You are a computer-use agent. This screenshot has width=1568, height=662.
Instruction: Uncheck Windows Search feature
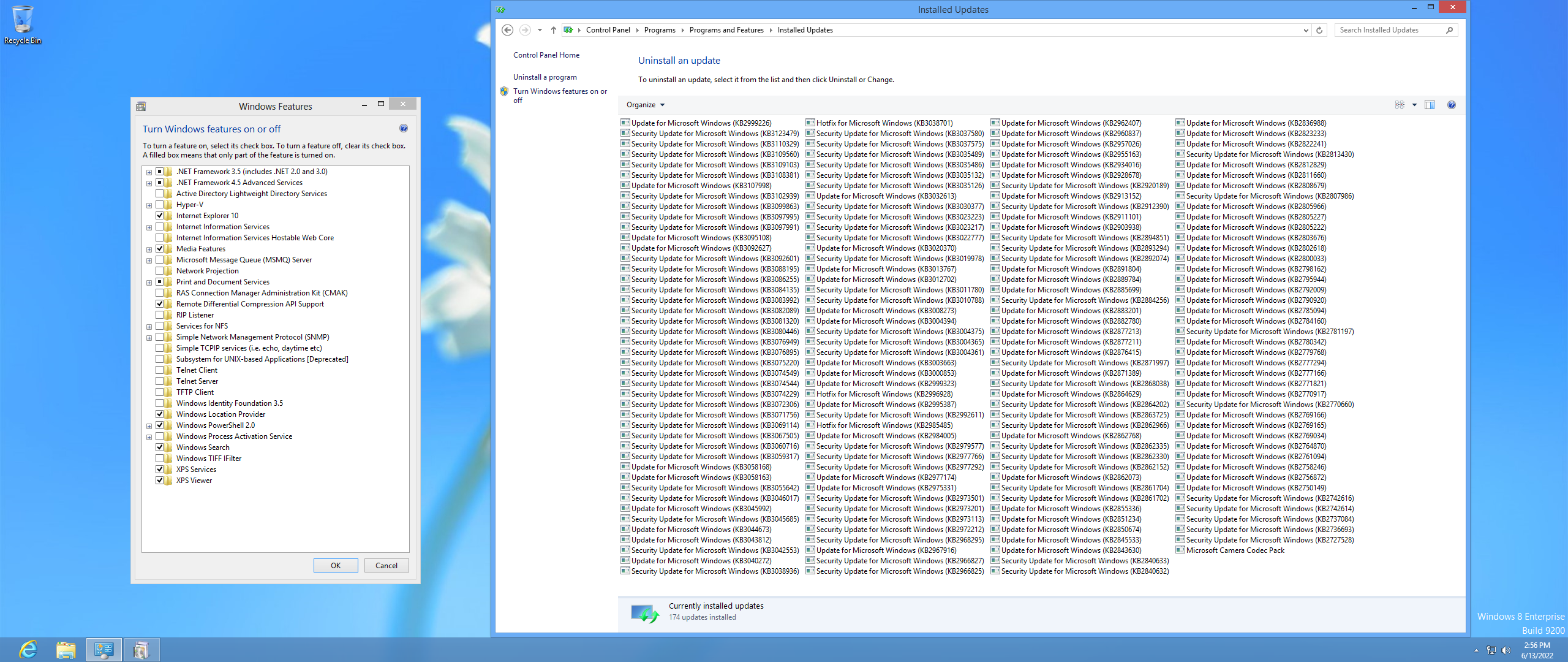click(x=160, y=447)
